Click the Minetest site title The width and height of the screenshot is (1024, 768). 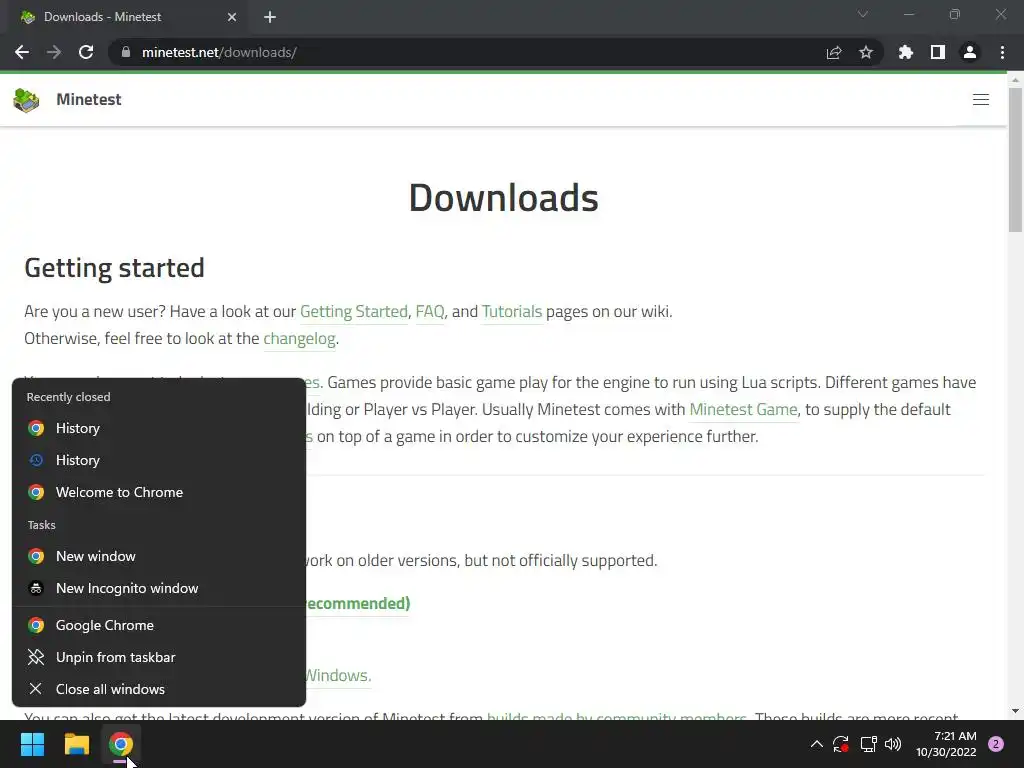pos(89,99)
